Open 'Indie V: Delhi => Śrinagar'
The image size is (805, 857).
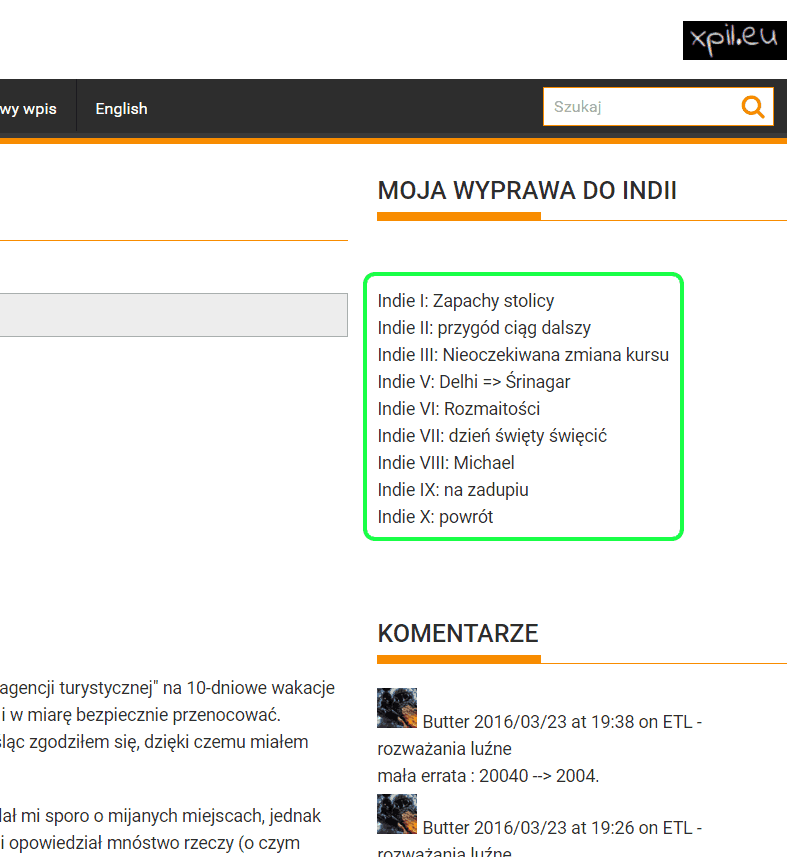(x=474, y=381)
